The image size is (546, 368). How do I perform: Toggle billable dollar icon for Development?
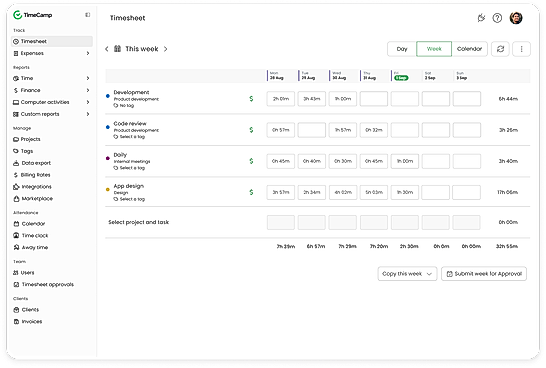click(251, 99)
